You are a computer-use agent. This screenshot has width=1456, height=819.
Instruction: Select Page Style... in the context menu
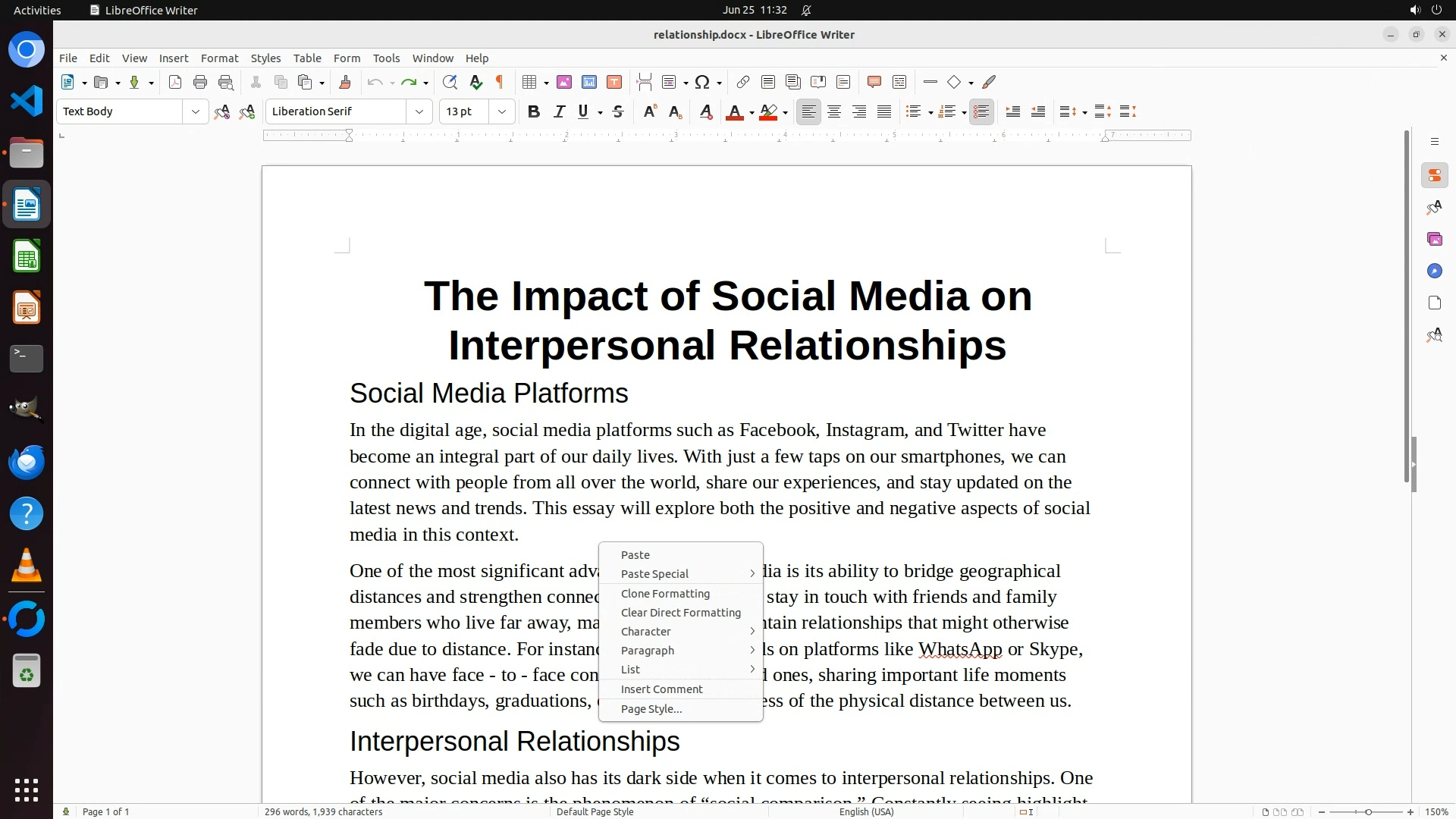(x=651, y=709)
